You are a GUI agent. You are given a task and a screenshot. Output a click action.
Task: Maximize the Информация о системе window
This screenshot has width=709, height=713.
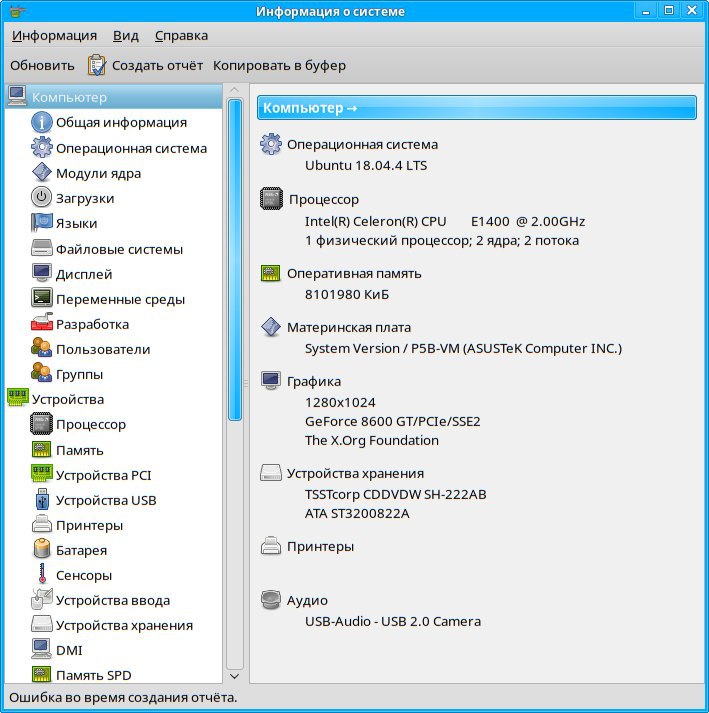tap(669, 10)
